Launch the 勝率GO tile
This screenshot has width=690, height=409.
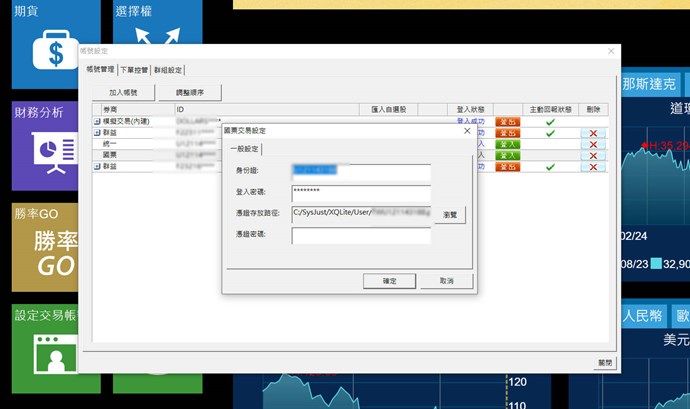pyautogui.click(x=50, y=245)
